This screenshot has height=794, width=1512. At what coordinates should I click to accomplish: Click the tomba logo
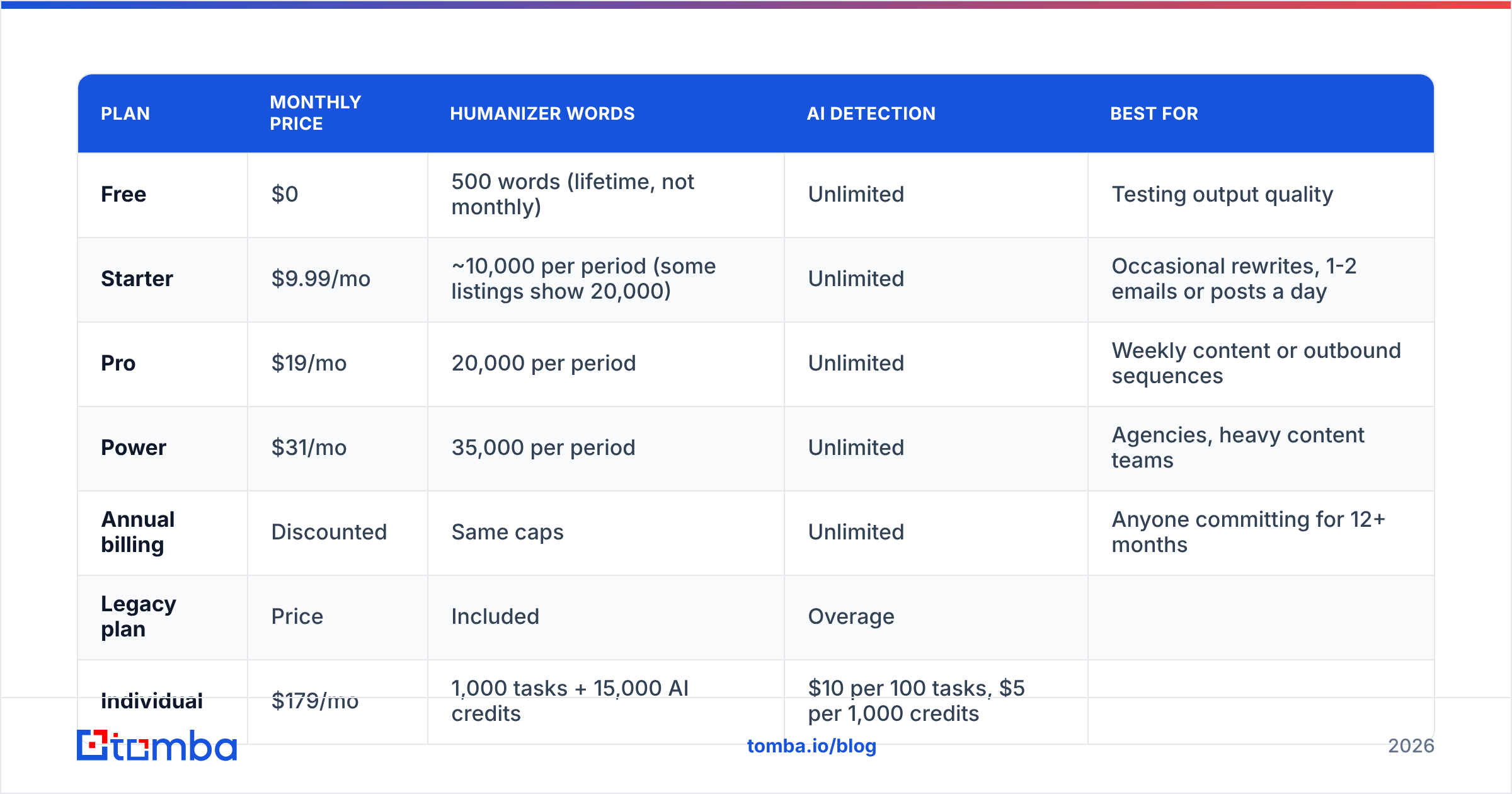(x=157, y=745)
